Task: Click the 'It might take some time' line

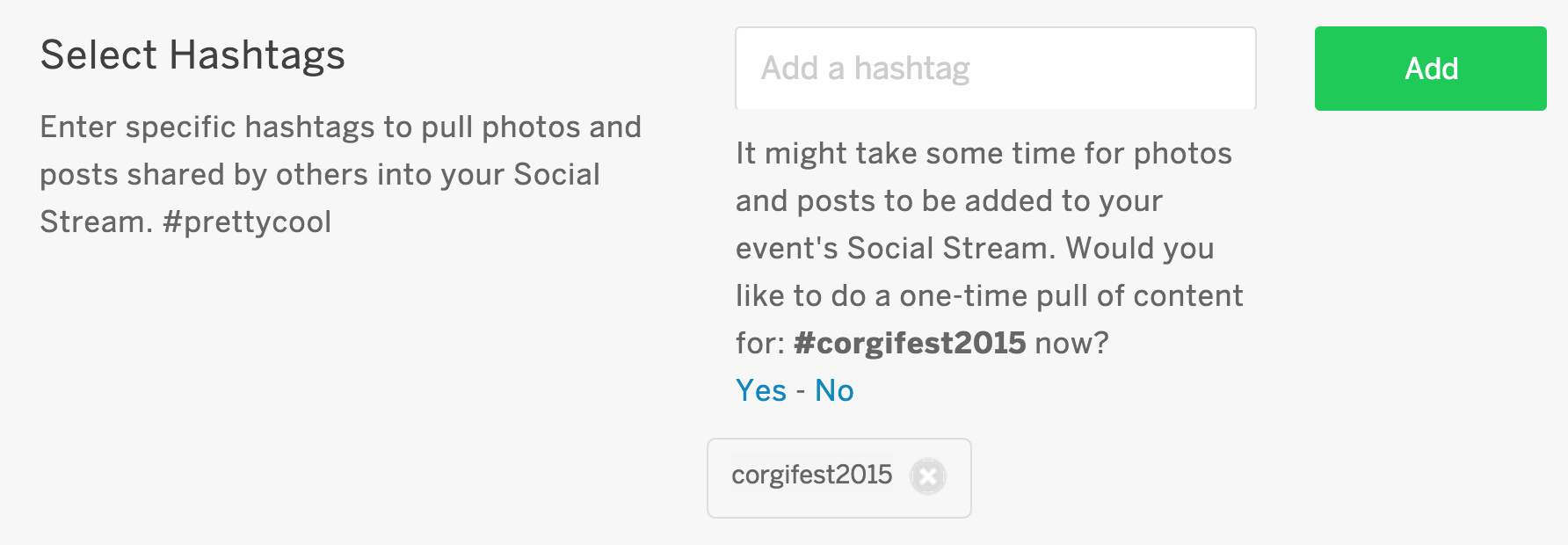Action: (984, 153)
